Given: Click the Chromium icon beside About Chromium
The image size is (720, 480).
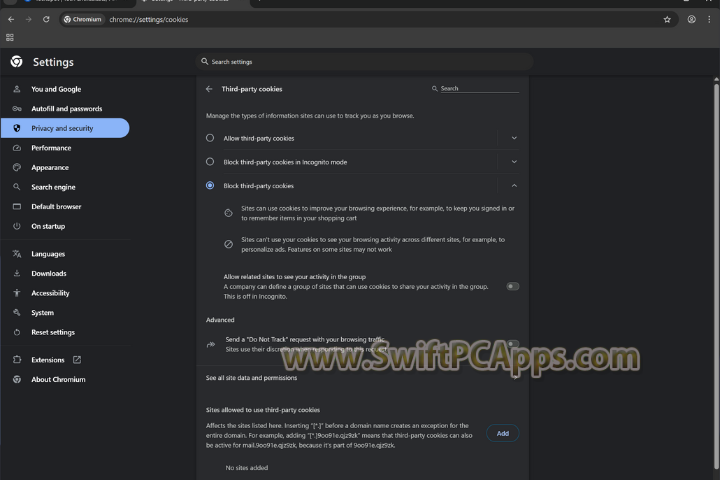Looking at the screenshot, I should [17, 379].
